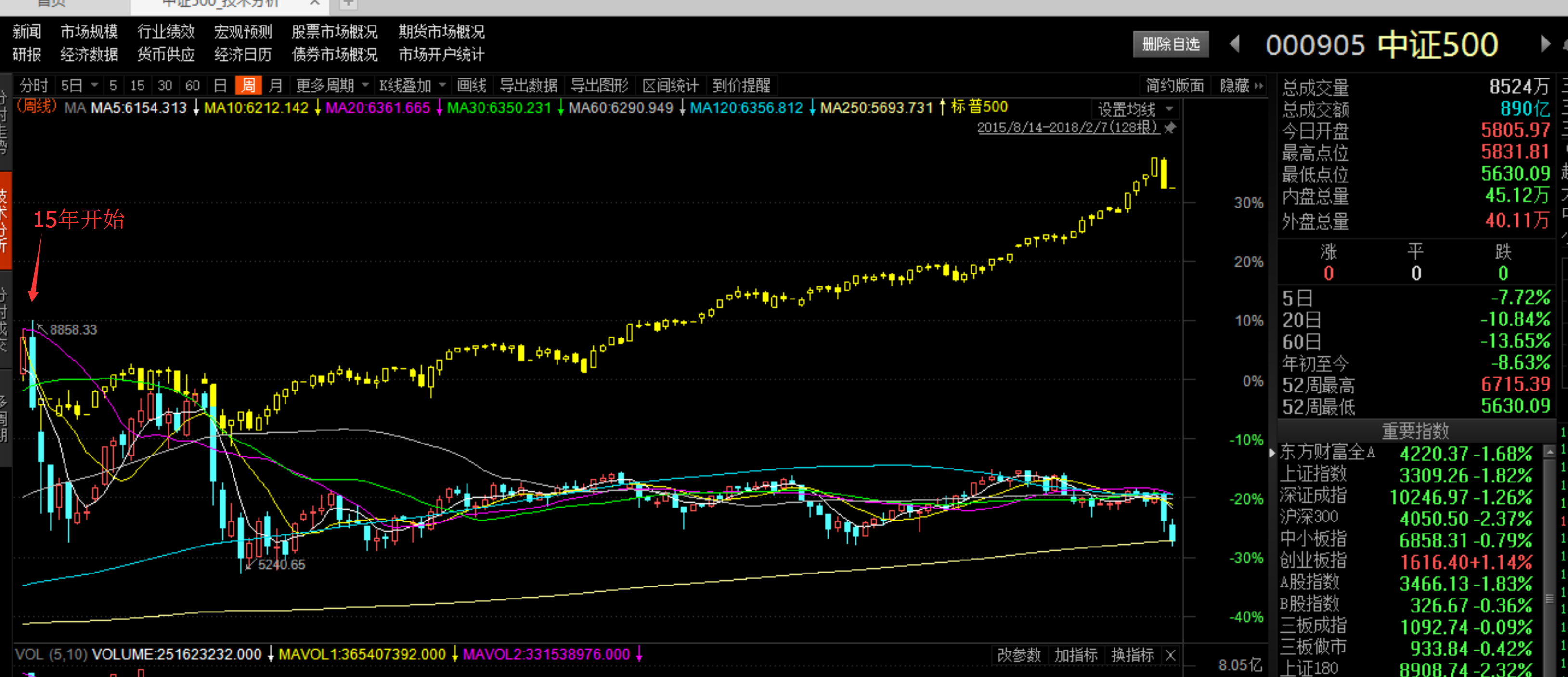1568x677 pixels.
Task: Click the expand arrow beside 东方财富全A
Action: 1272,453
